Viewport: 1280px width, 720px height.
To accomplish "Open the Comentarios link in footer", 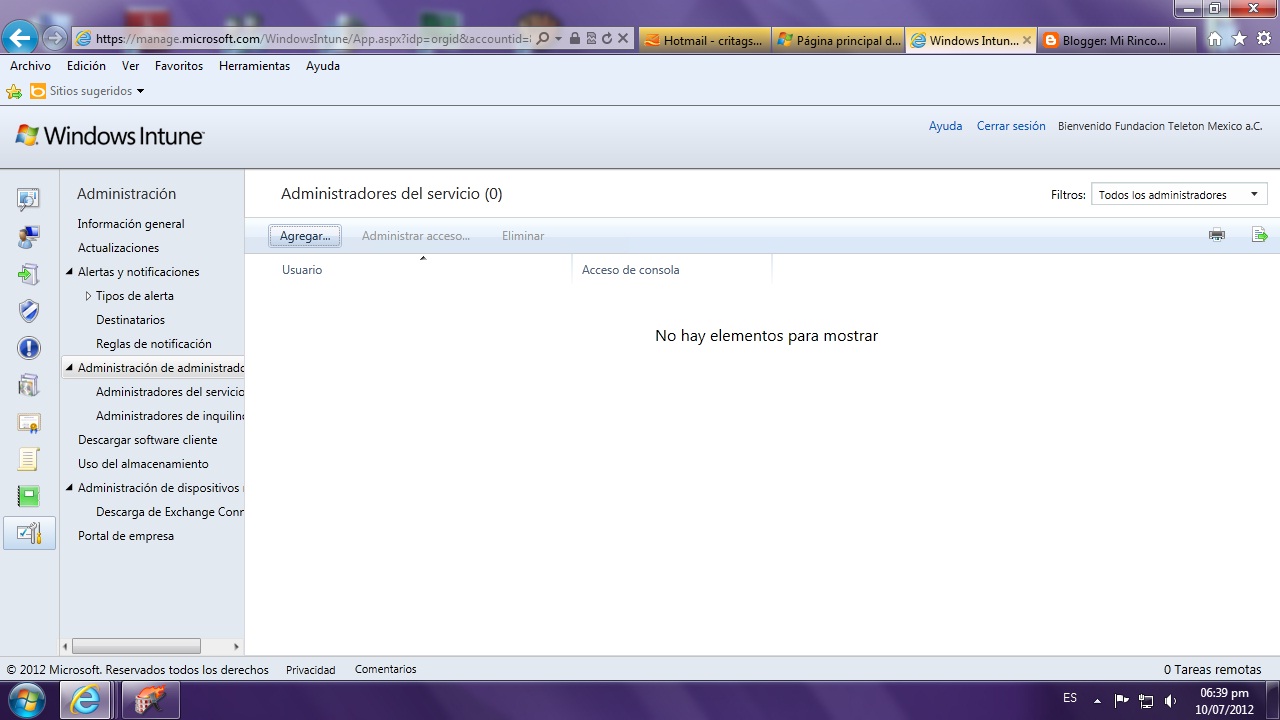I will click(x=386, y=669).
